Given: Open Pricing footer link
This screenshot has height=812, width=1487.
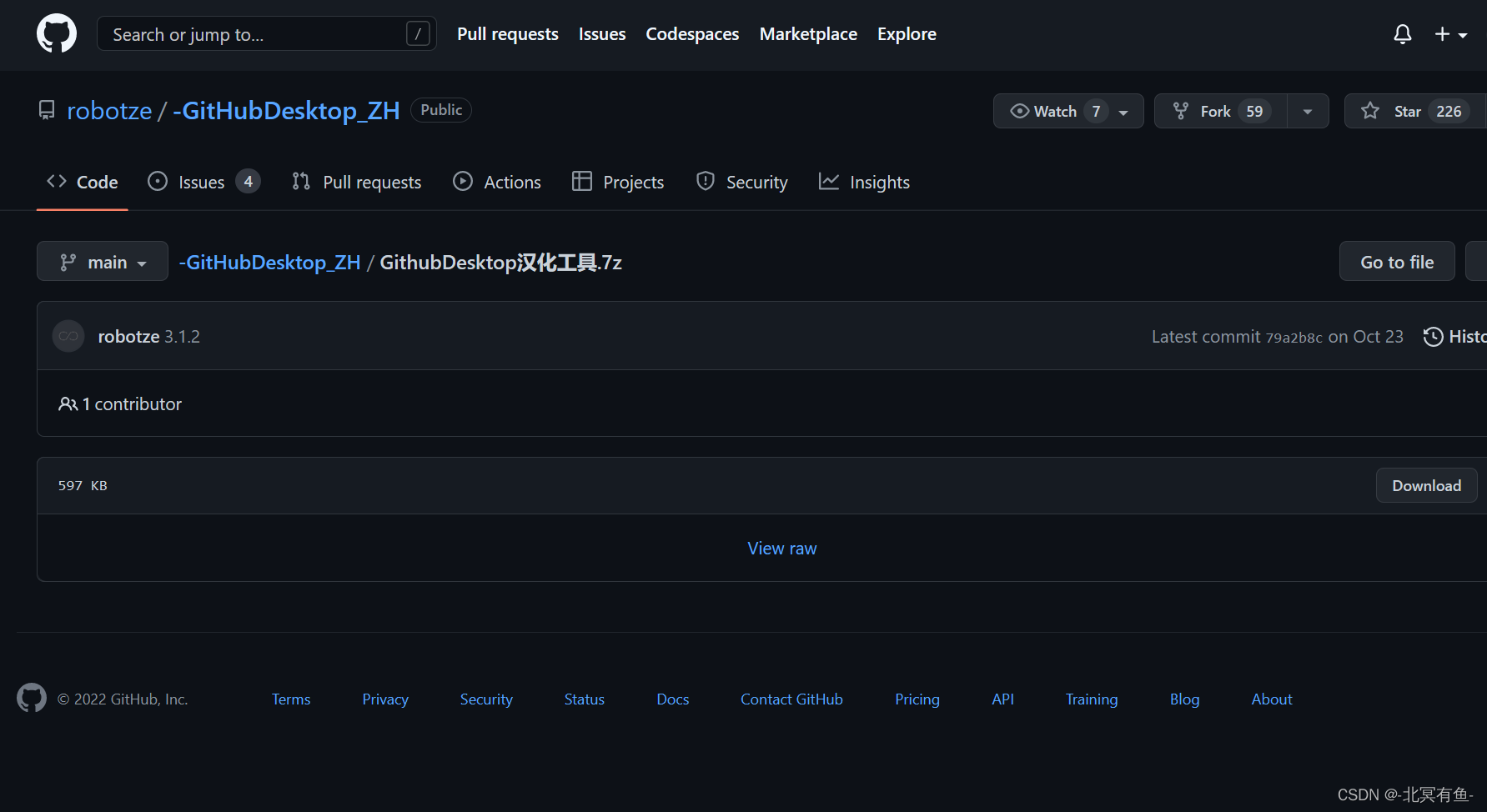Looking at the screenshot, I should click(917, 699).
